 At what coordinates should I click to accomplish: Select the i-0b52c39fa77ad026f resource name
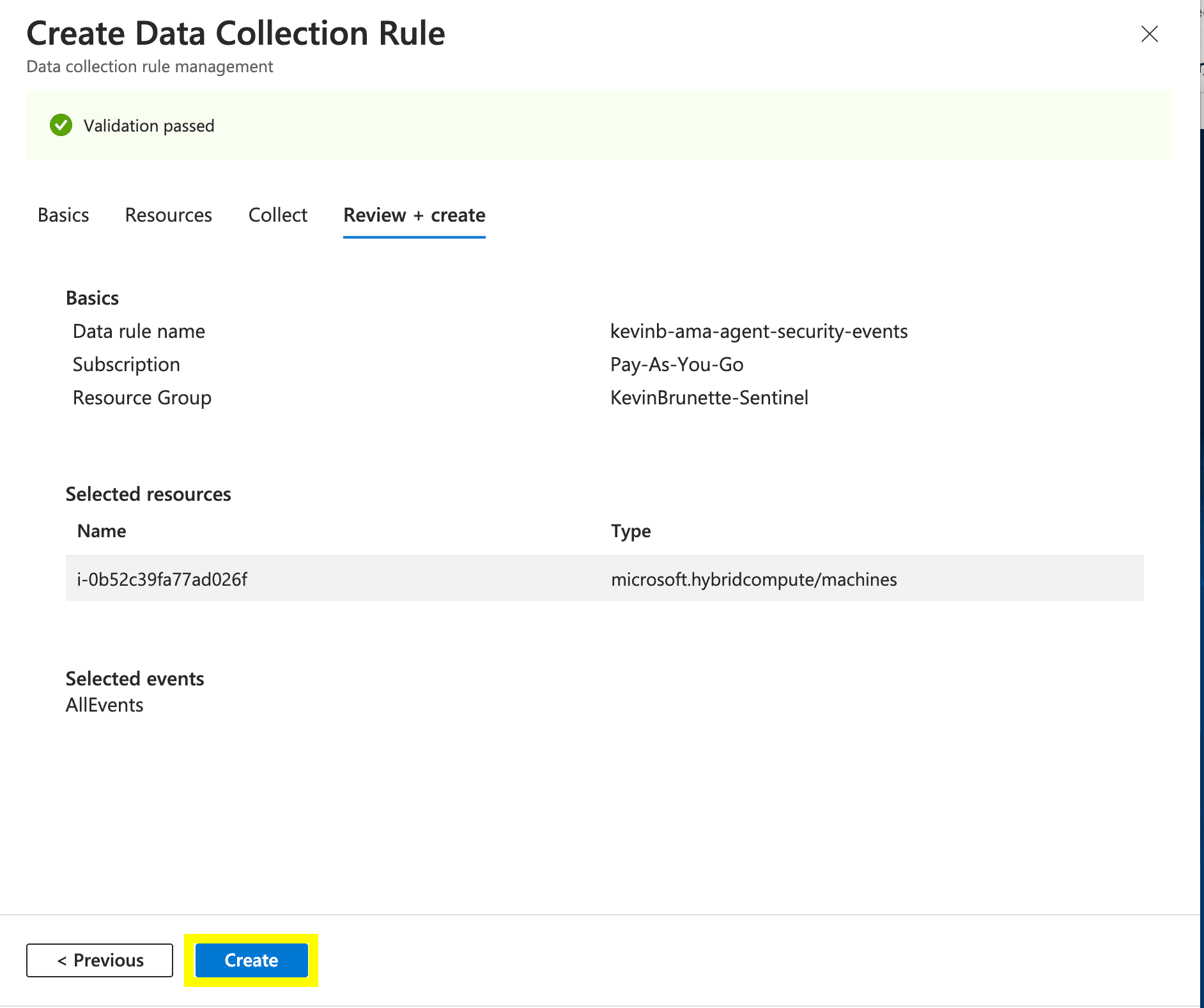pos(162,579)
